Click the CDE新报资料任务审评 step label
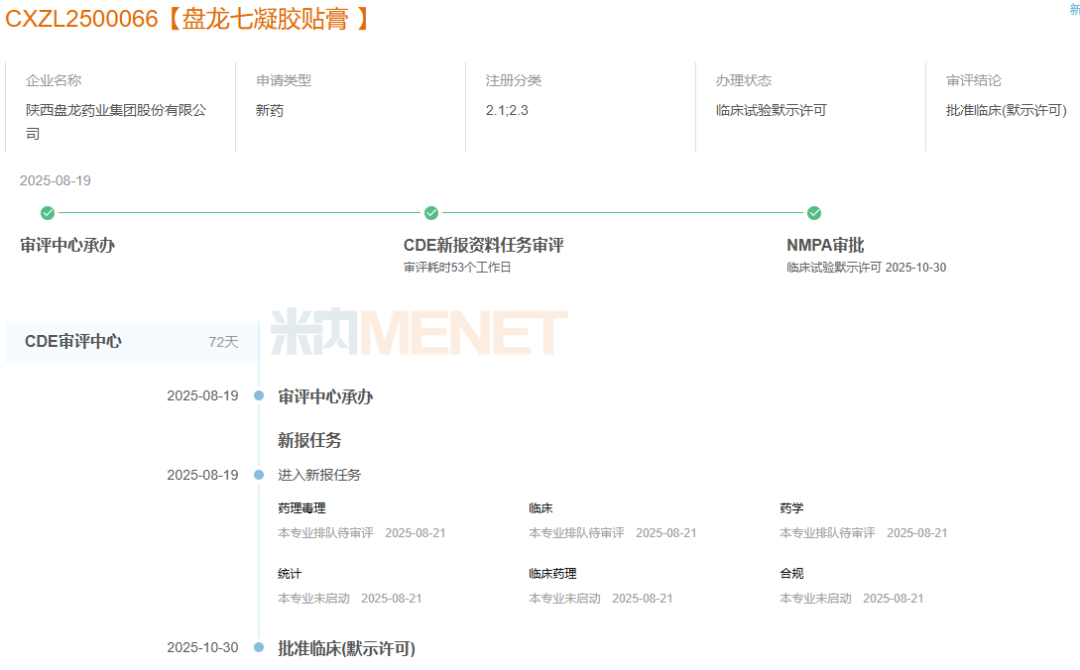Image resolution: width=1080 pixels, height=670 pixels. point(484,245)
